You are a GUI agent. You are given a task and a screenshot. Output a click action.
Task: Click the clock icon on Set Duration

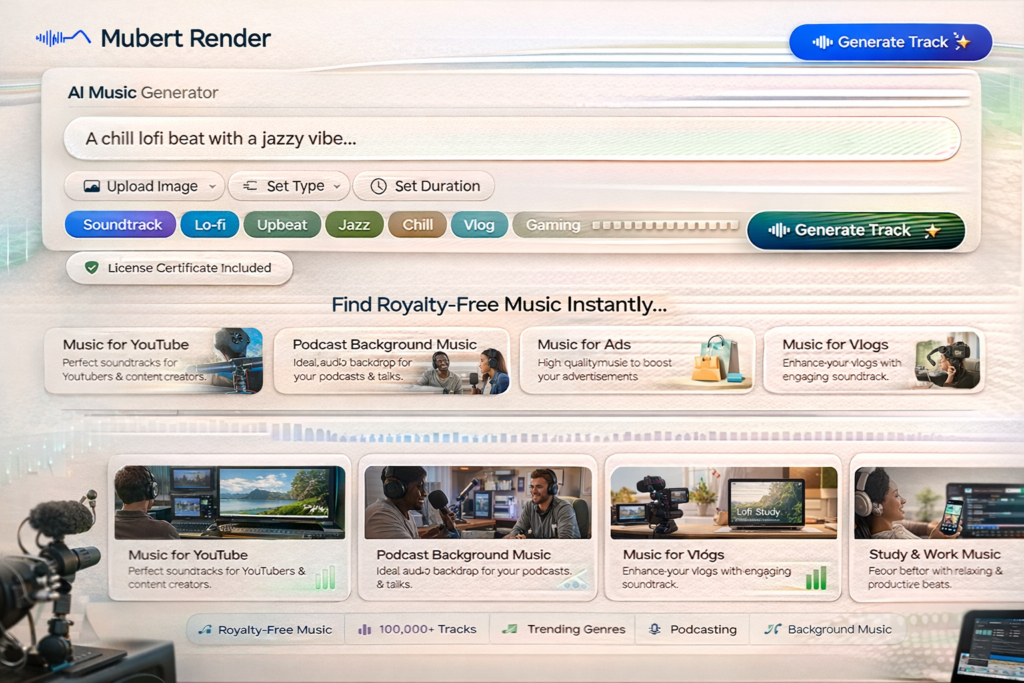pyautogui.click(x=379, y=186)
